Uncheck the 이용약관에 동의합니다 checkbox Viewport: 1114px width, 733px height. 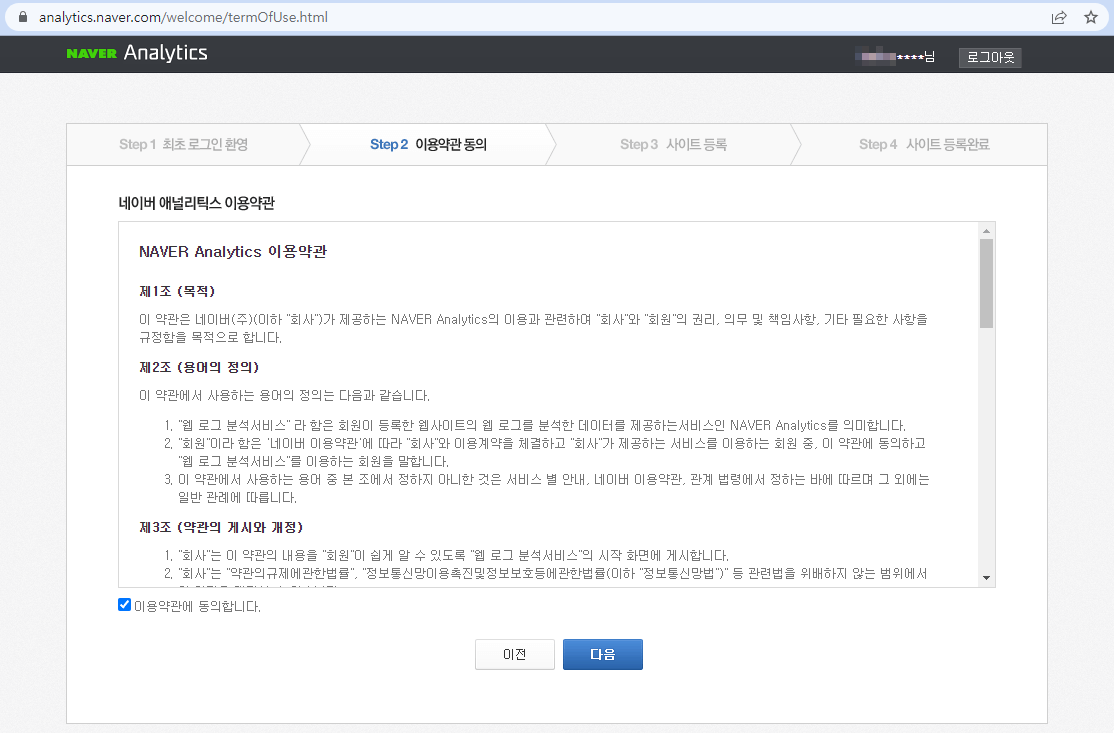(x=124, y=604)
